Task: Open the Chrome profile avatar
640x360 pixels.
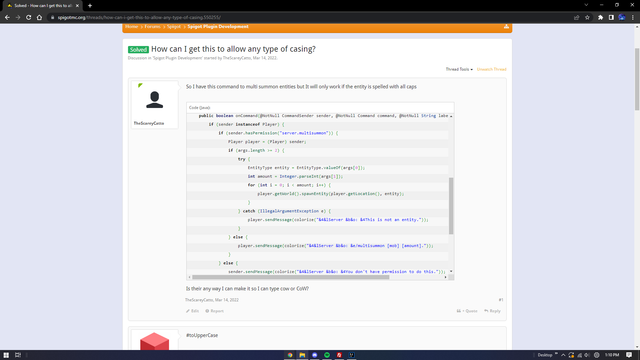Action: (622, 18)
